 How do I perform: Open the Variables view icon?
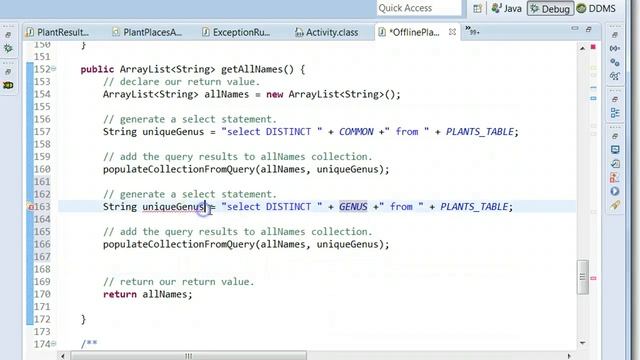click(x=615, y=49)
